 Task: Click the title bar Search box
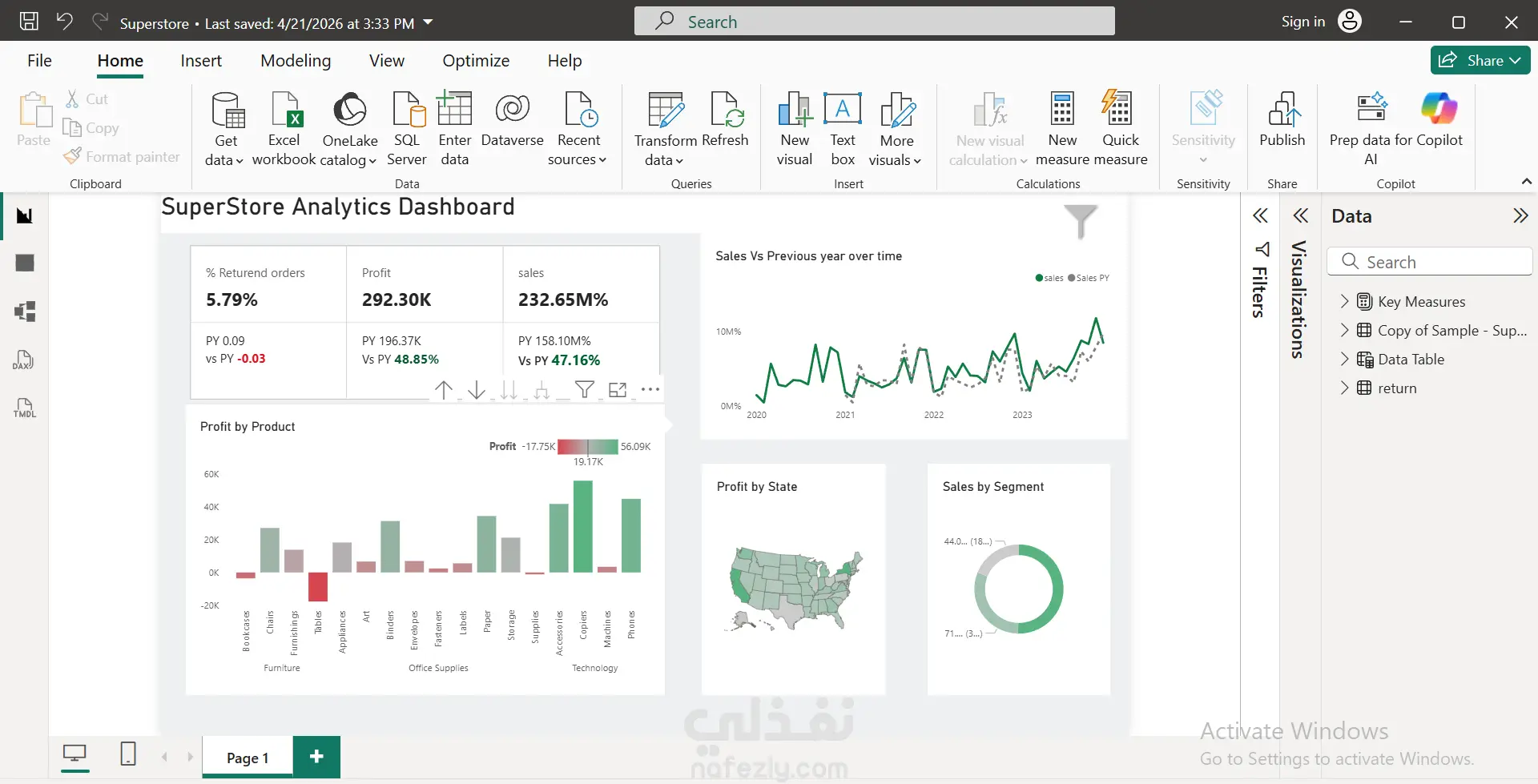875,22
